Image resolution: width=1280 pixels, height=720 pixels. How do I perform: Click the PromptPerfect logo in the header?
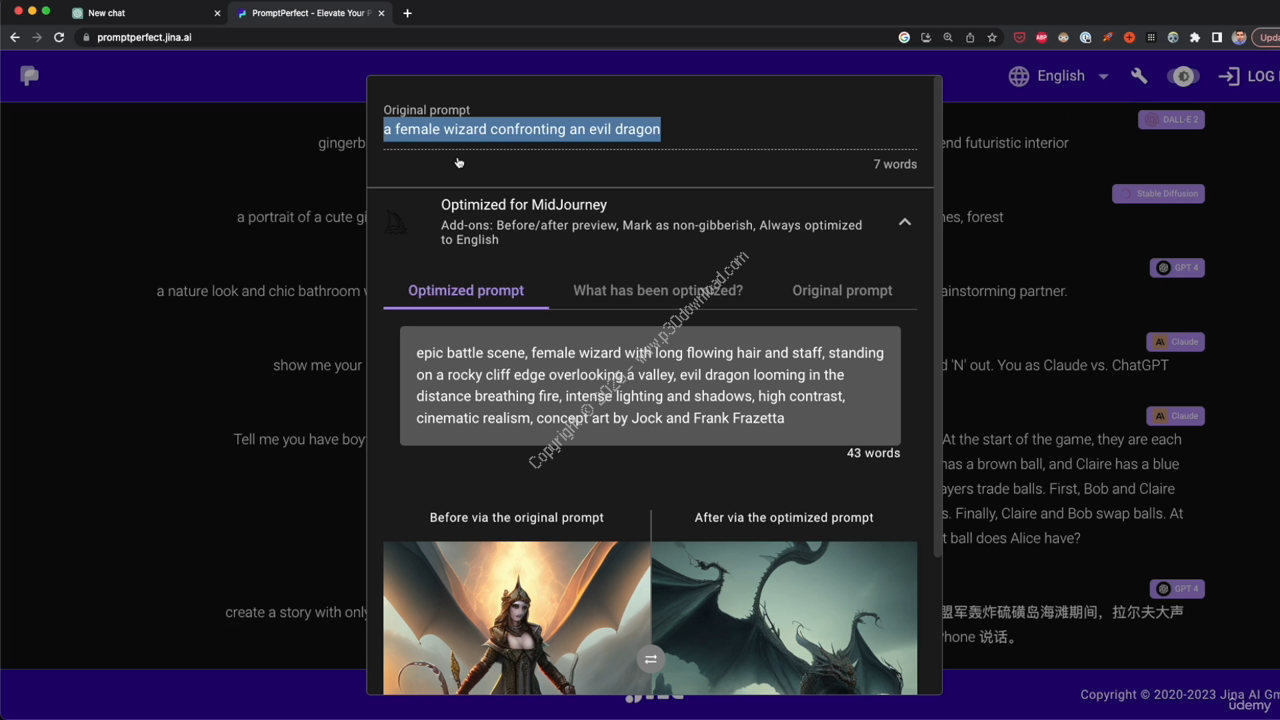(x=30, y=76)
